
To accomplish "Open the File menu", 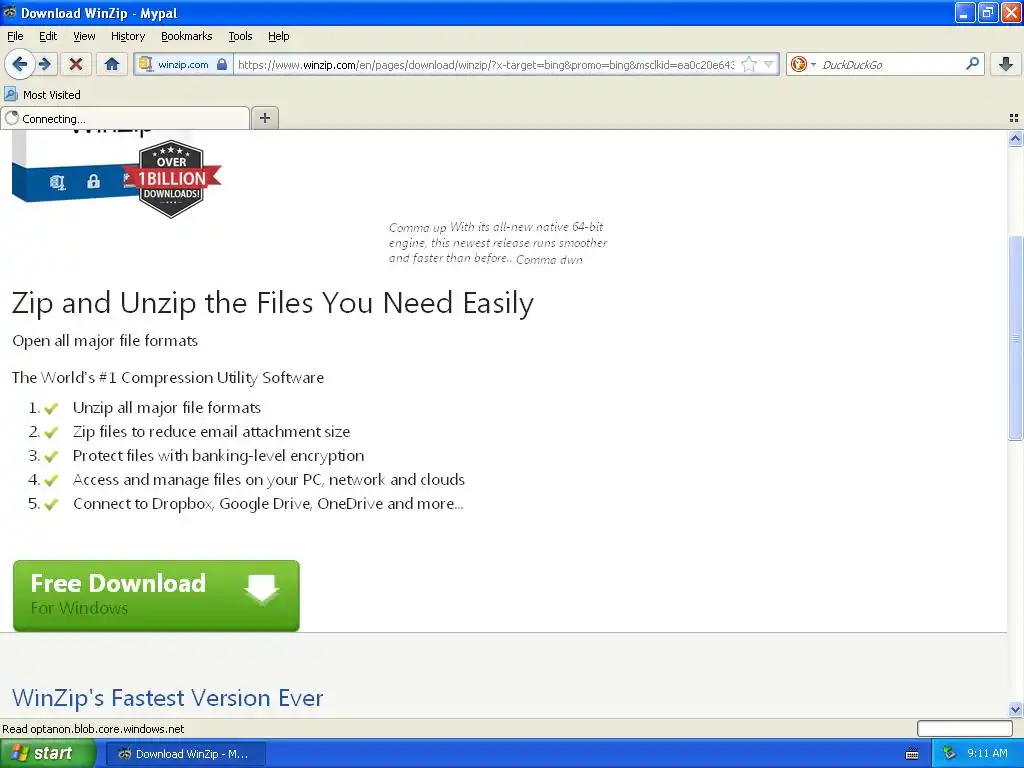I will pyautogui.click(x=15, y=36).
